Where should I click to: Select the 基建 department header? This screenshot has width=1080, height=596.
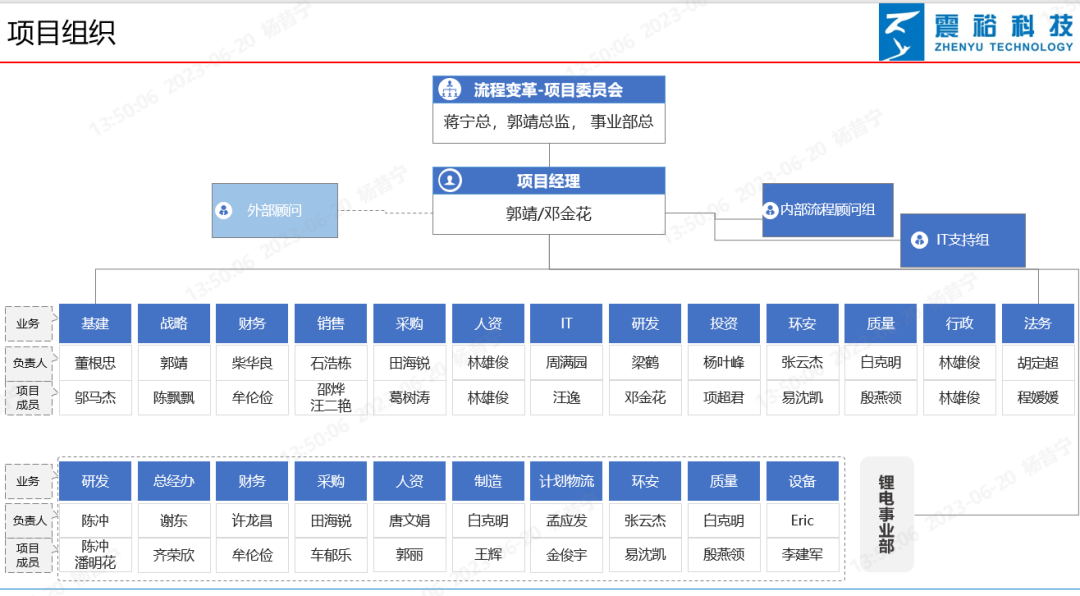point(95,323)
